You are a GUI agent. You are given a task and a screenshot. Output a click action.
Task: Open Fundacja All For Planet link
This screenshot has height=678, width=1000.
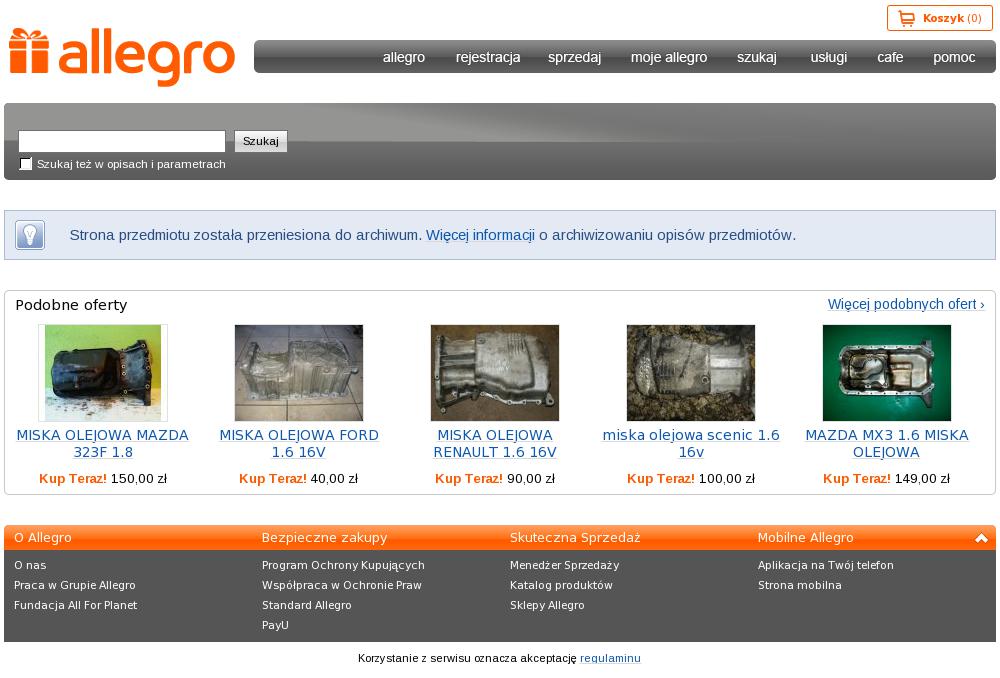pos(75,605)
